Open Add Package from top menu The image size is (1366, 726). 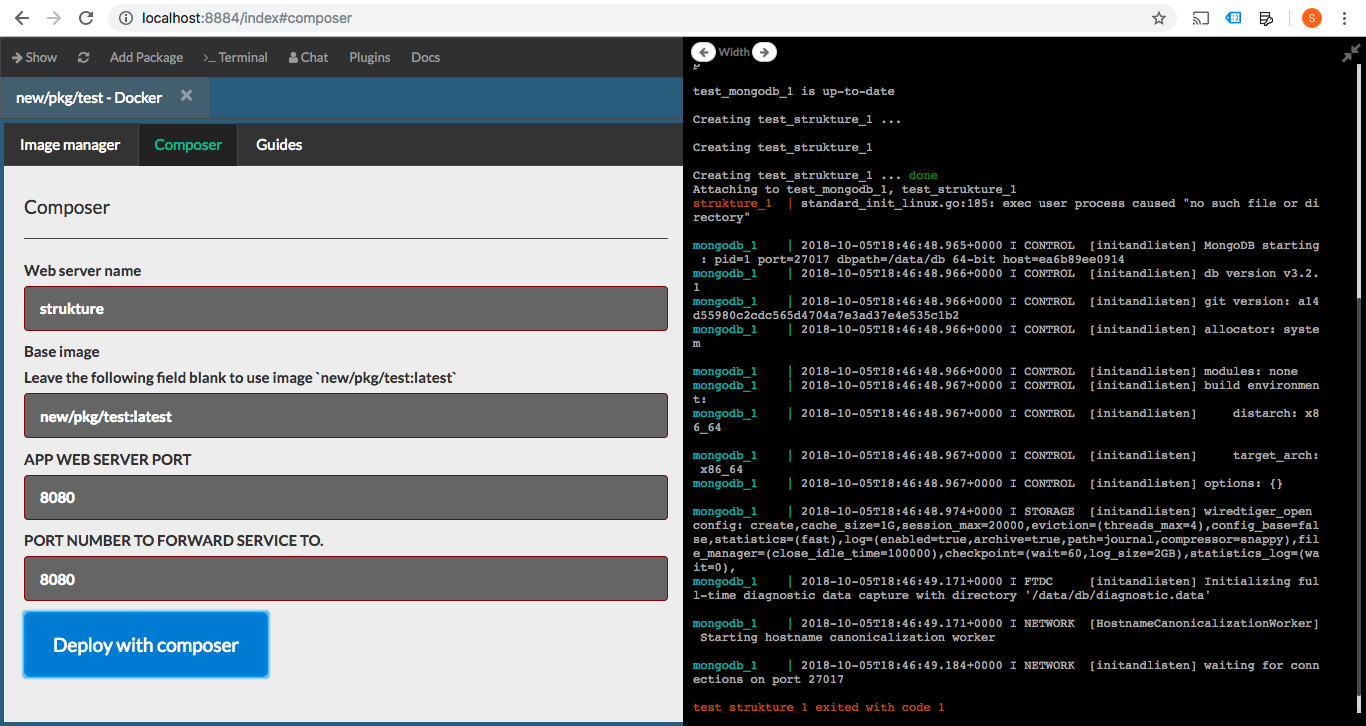pos(146,57)
